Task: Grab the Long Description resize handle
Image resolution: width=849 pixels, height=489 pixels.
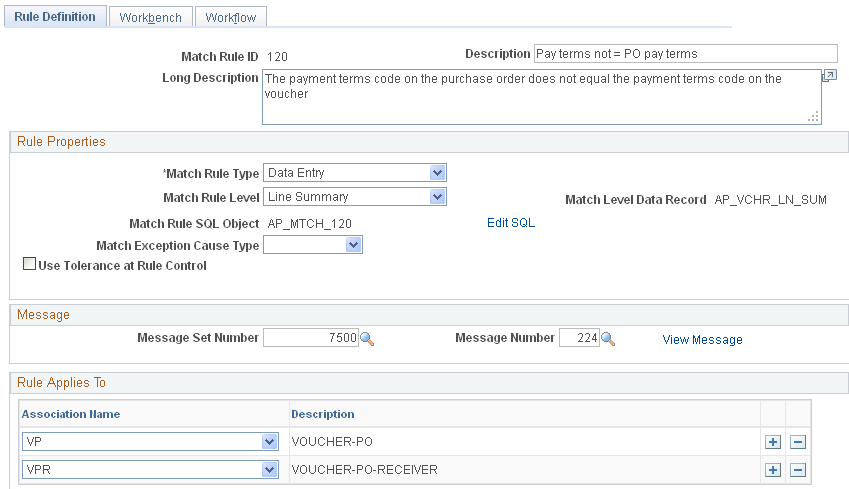Action: (813, 116)
